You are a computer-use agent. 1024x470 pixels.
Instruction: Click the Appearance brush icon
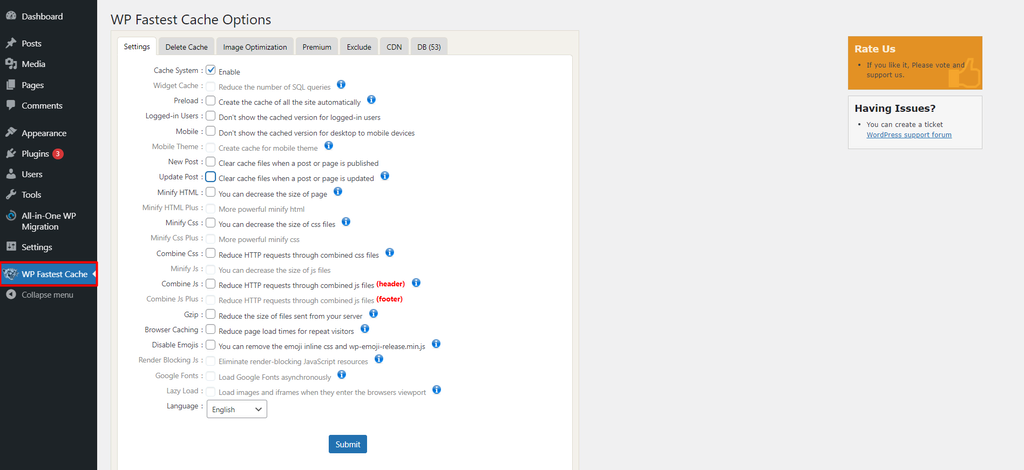pos(10,133)
